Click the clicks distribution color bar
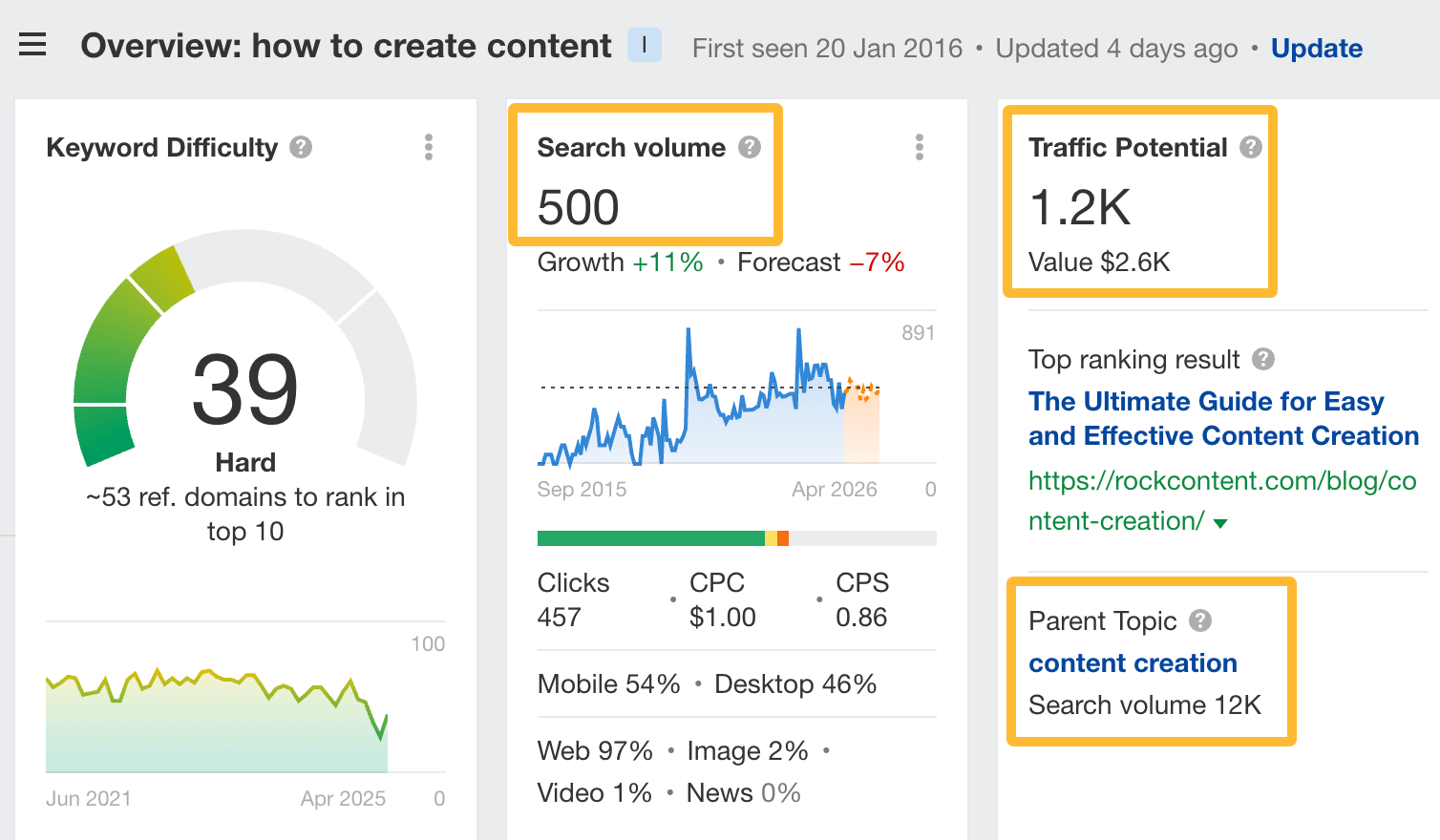This screenshot has height=840, width=1440. click(x=735, y=537)
